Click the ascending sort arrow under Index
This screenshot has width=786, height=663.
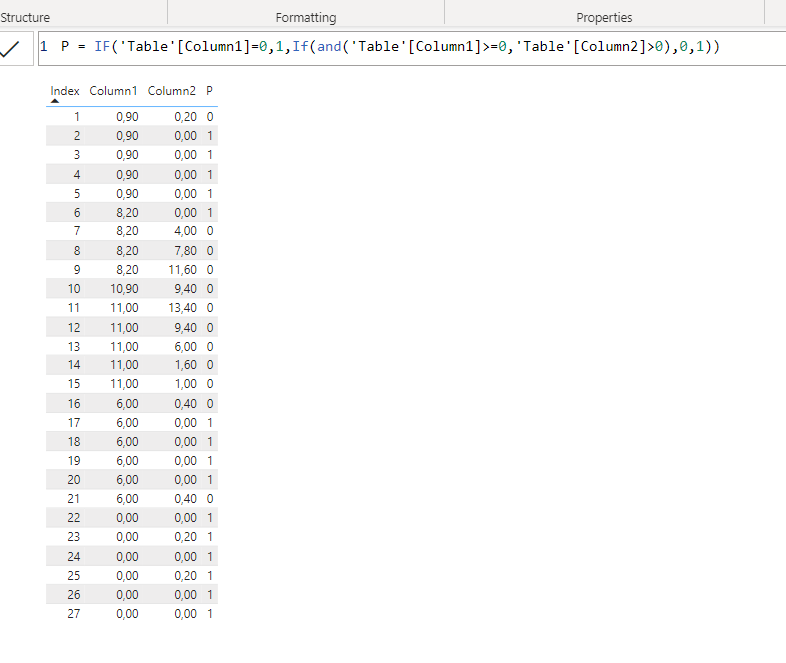(x=55, y=101)
